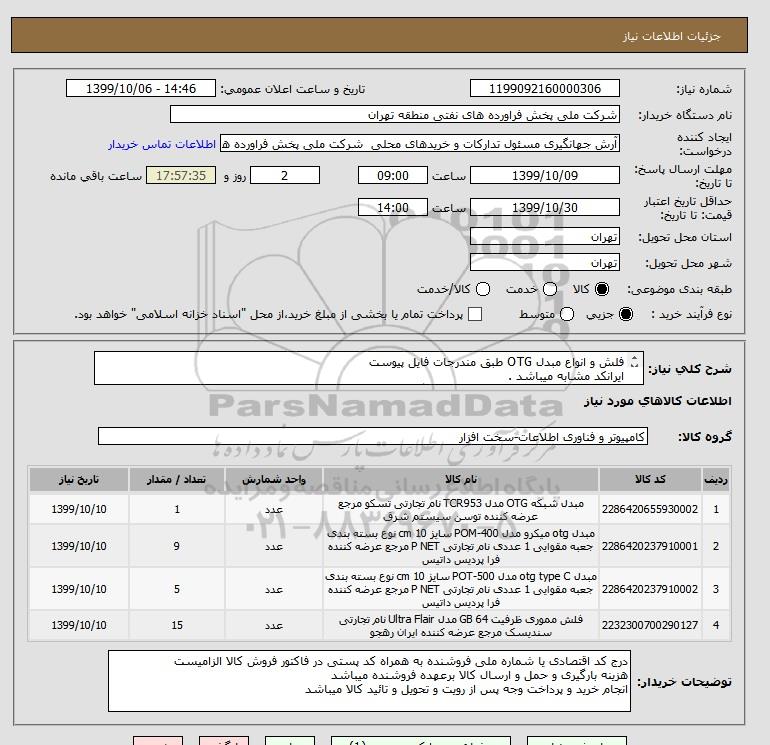Click the POT-500 type C adapter name

click(x=461, y=589)
